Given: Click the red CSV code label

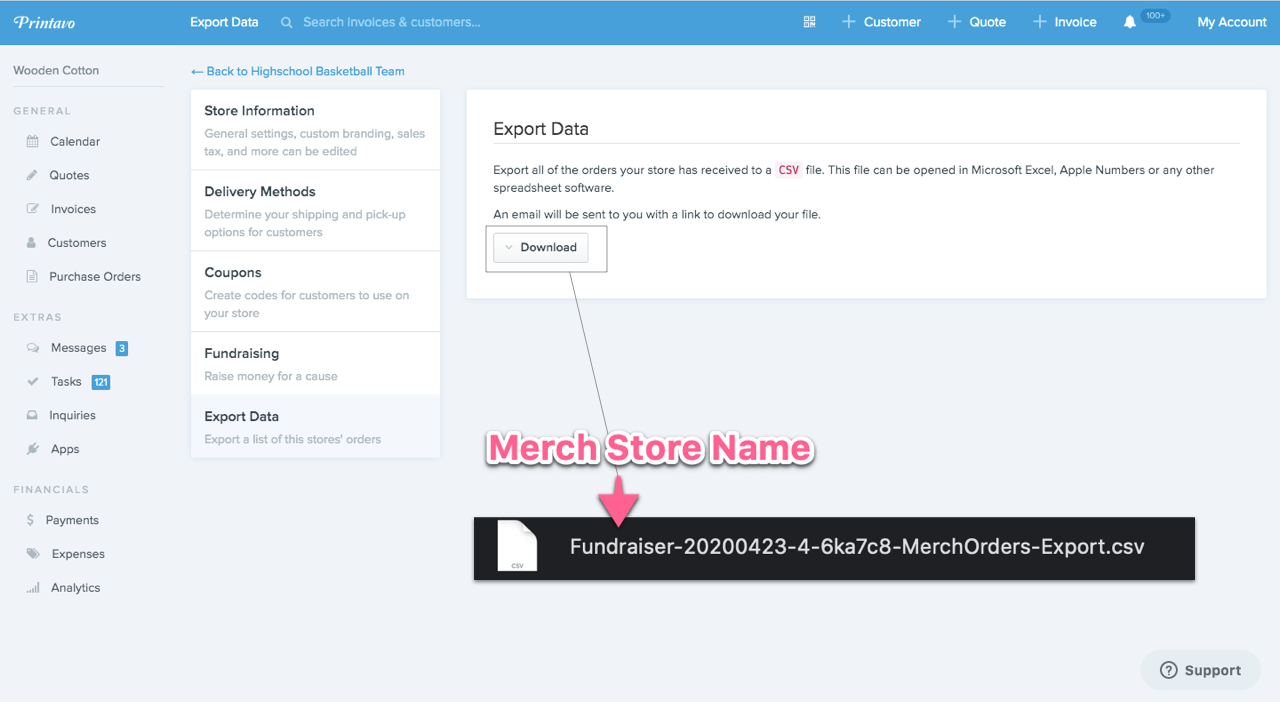Looking at the screenshot, I should 789,170.
